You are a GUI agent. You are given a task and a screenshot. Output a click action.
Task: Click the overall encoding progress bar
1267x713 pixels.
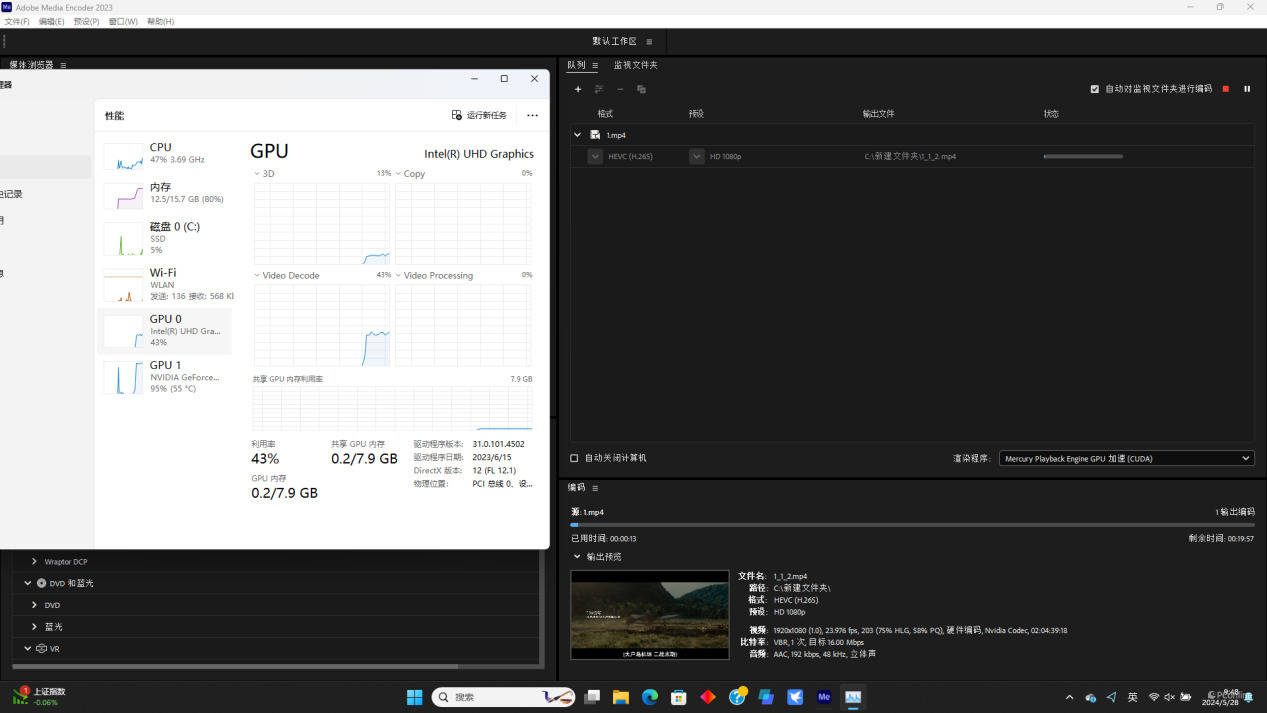[912, 524]
